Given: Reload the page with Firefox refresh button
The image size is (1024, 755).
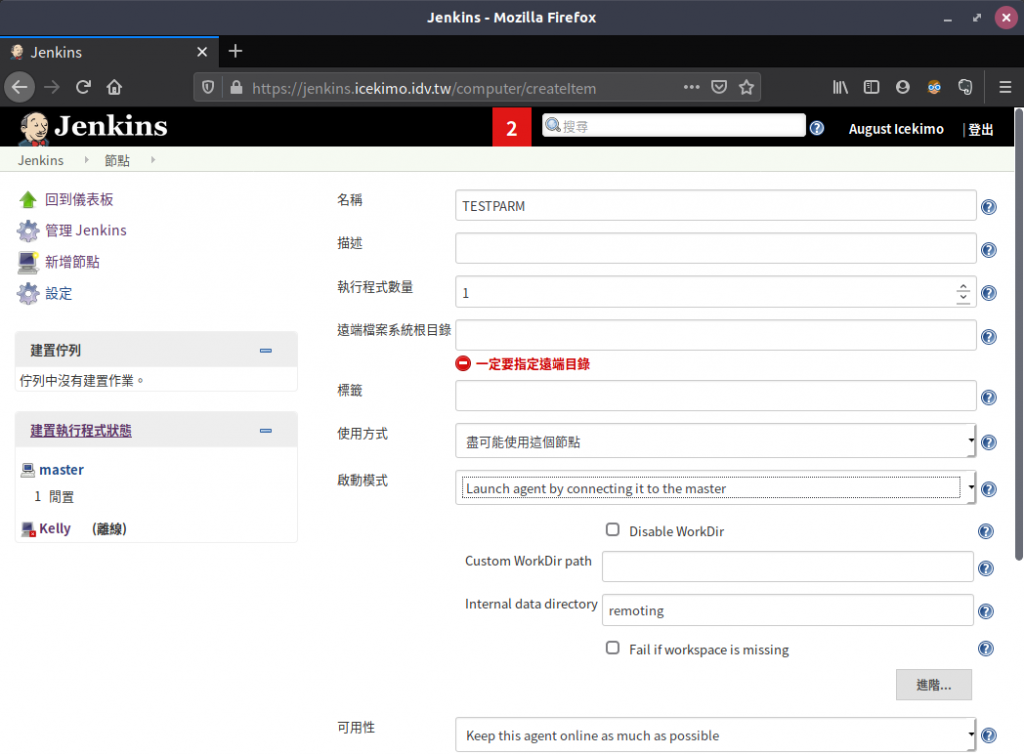Looking at the screenshot, I should point(83,87).
